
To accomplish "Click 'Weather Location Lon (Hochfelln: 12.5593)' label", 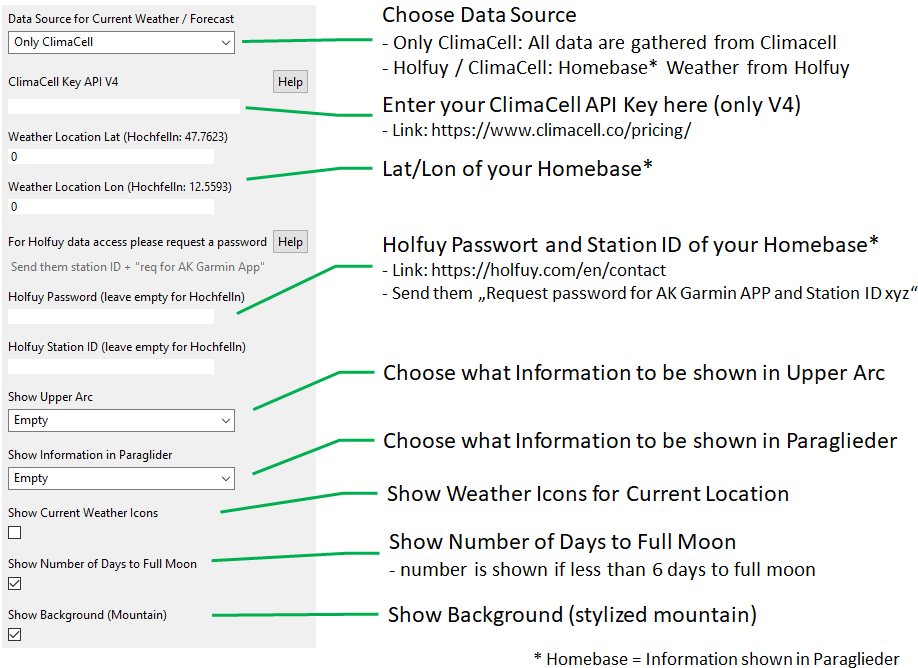I will tap(120, 187).
